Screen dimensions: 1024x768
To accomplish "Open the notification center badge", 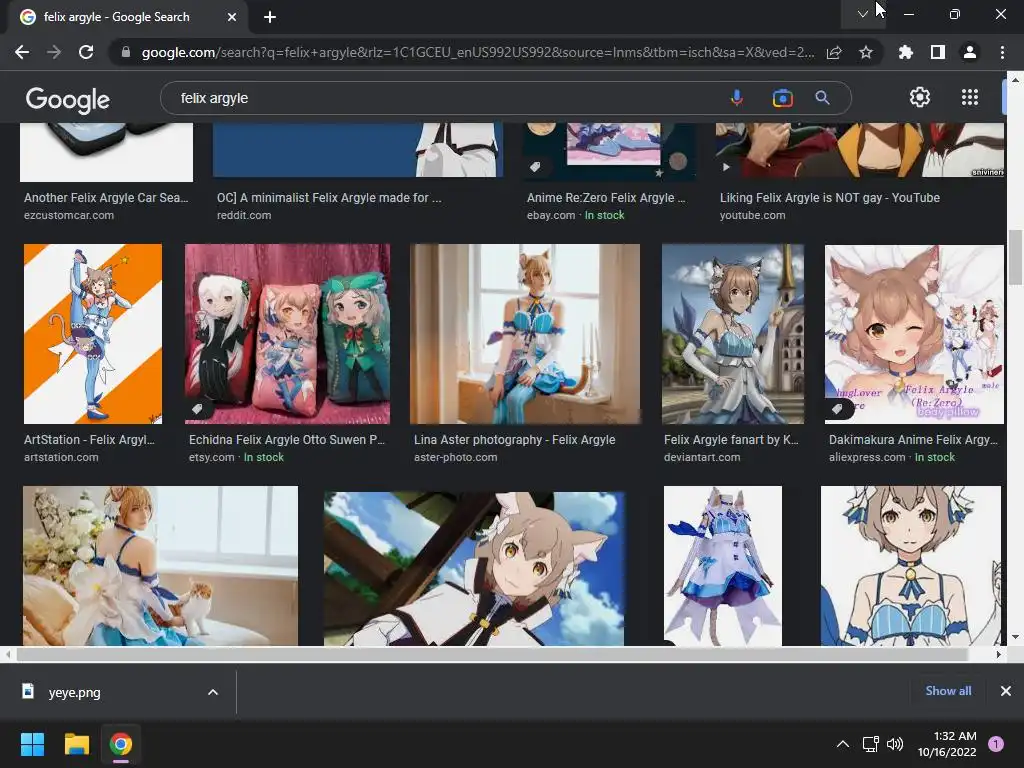I will (995, 744).
